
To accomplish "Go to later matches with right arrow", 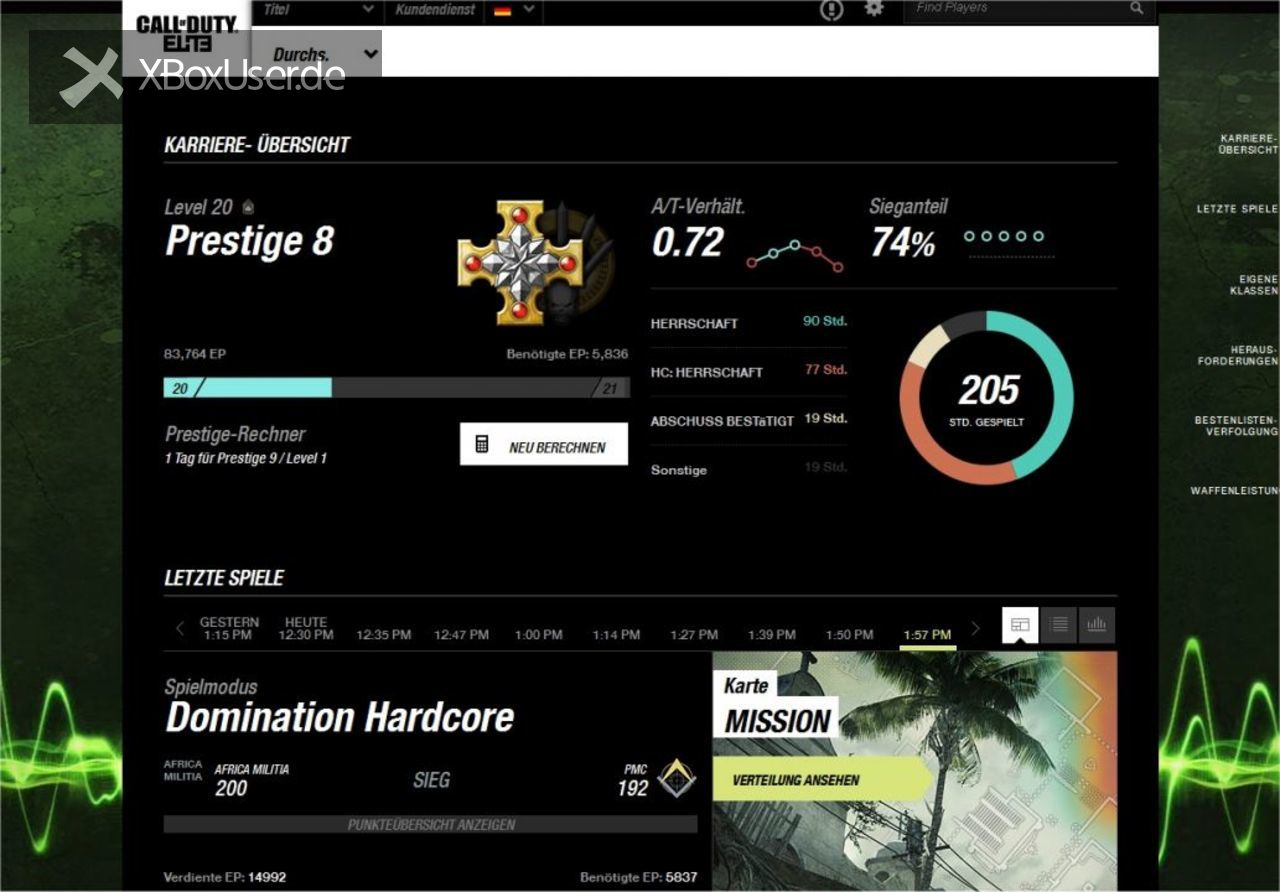I will (976, 628).
